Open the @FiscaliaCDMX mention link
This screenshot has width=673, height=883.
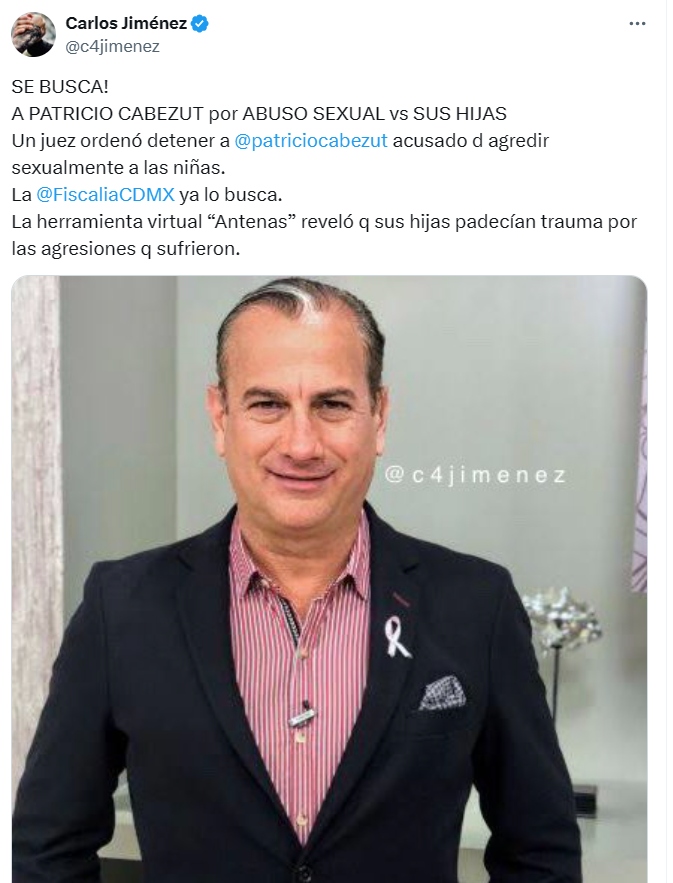click(x=105, y=194)
